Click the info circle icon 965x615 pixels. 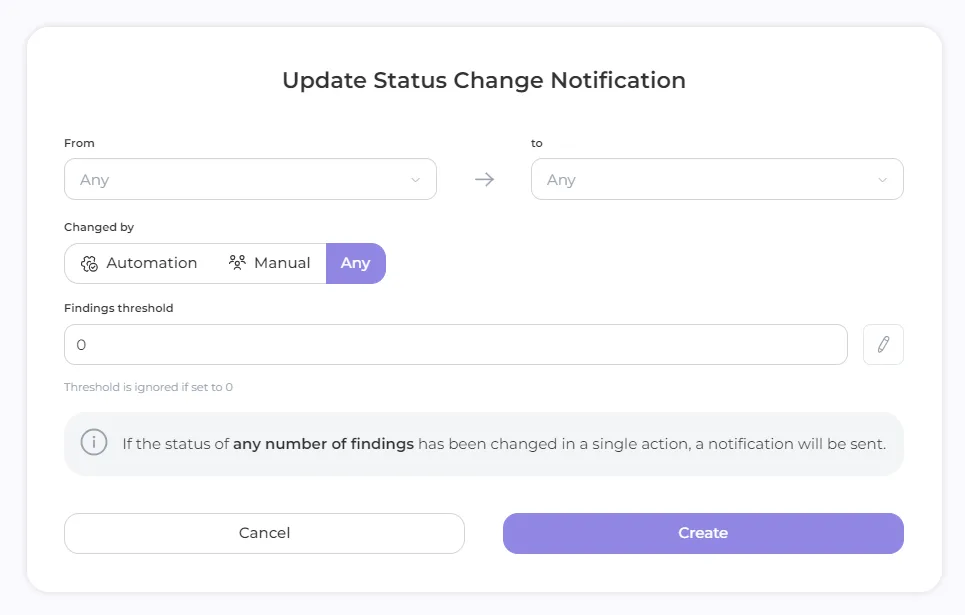(x=94, y=443)
